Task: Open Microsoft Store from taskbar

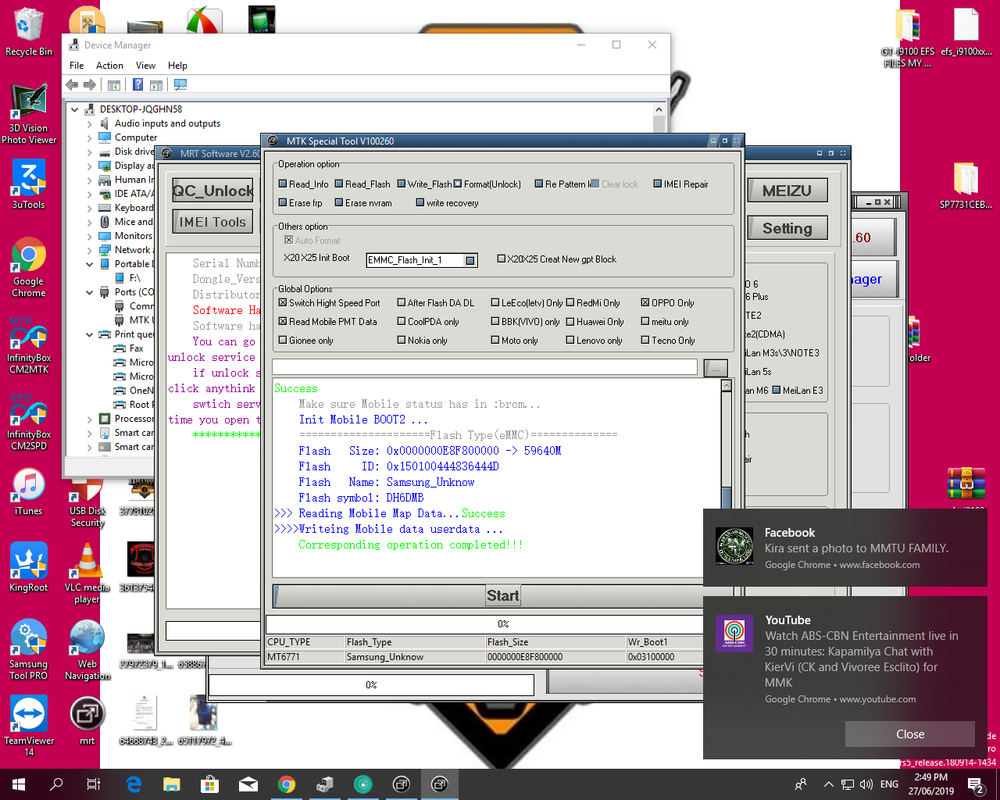Action: 209,784
